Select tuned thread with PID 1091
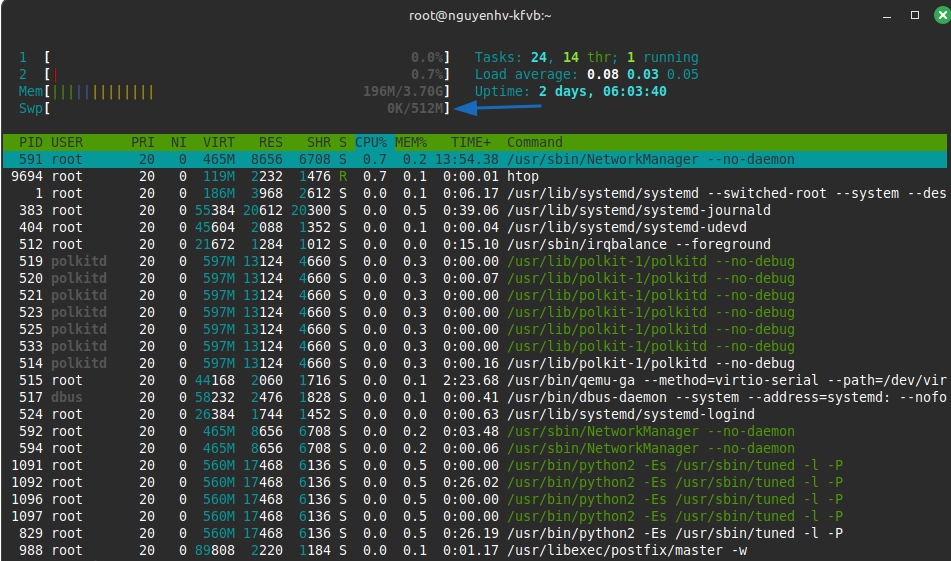 (x=474, y=465)
